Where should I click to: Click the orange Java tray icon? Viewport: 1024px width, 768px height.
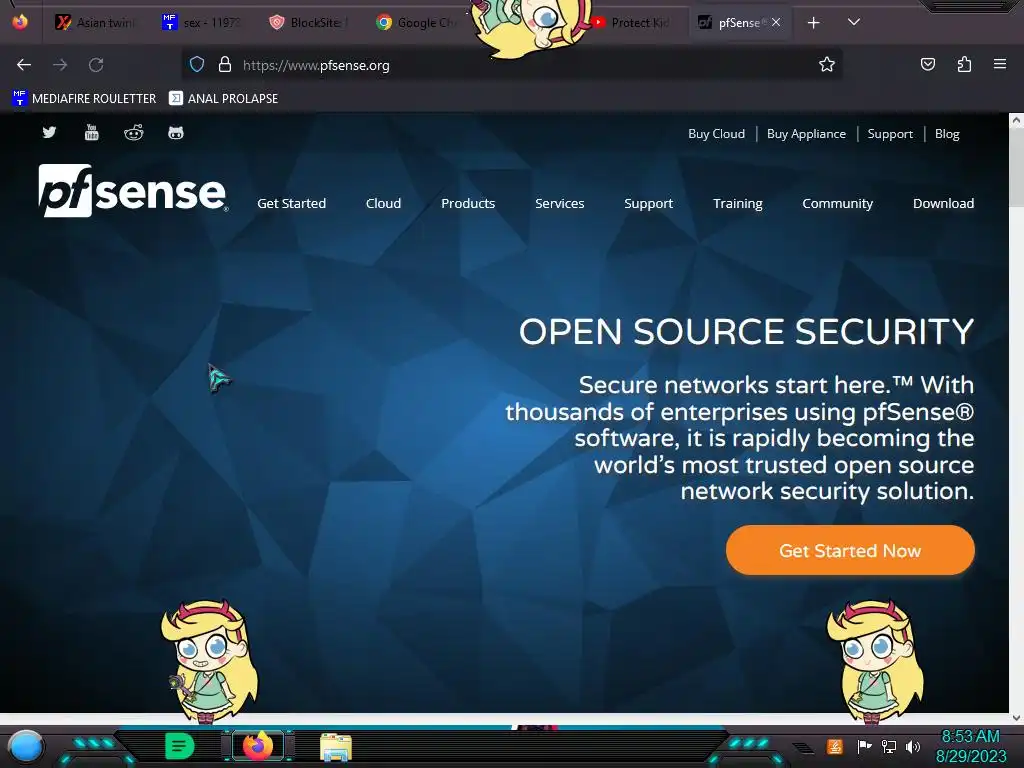point(835,746)
